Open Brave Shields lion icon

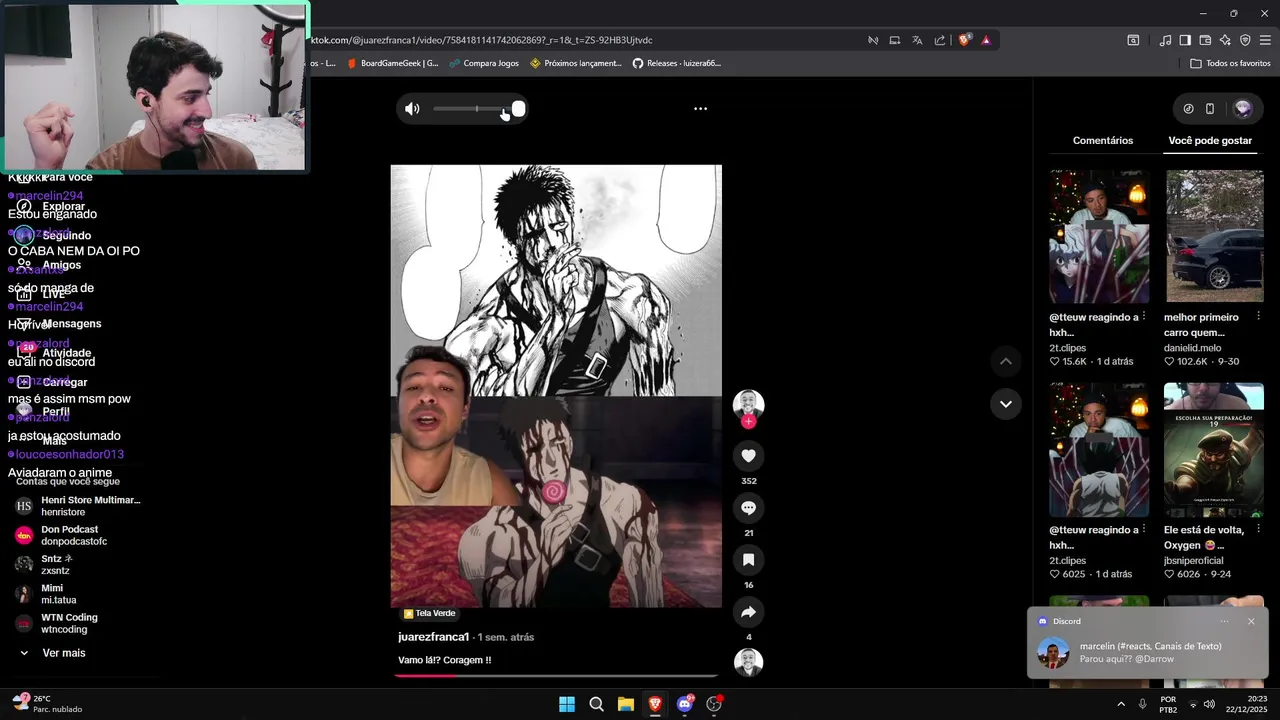tap(964, 40)
